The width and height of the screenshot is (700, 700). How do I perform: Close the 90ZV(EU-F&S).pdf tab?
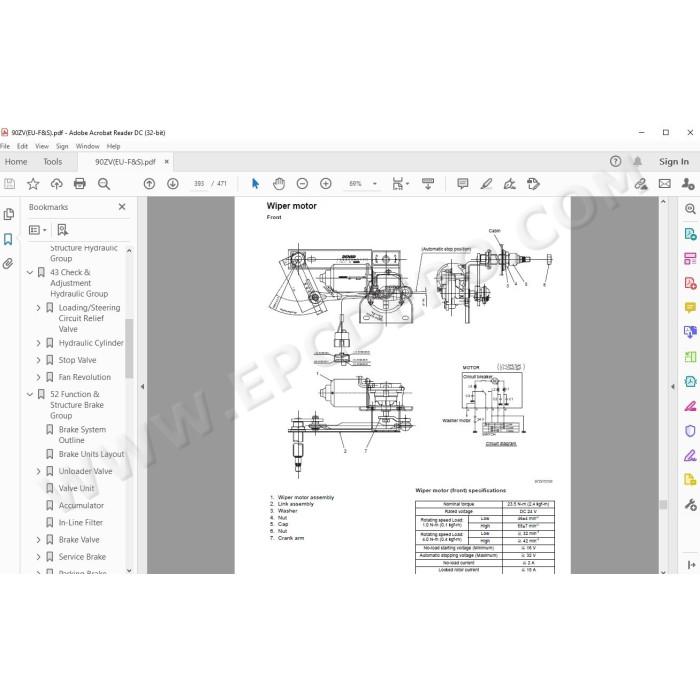coord(167,162)
